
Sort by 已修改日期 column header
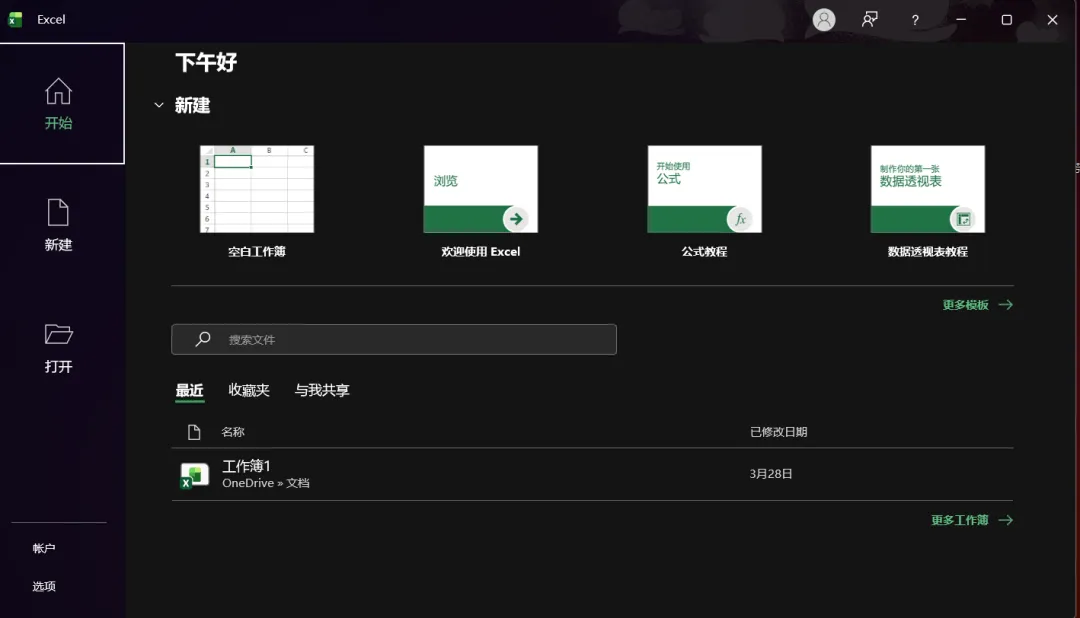pos(778,432)
